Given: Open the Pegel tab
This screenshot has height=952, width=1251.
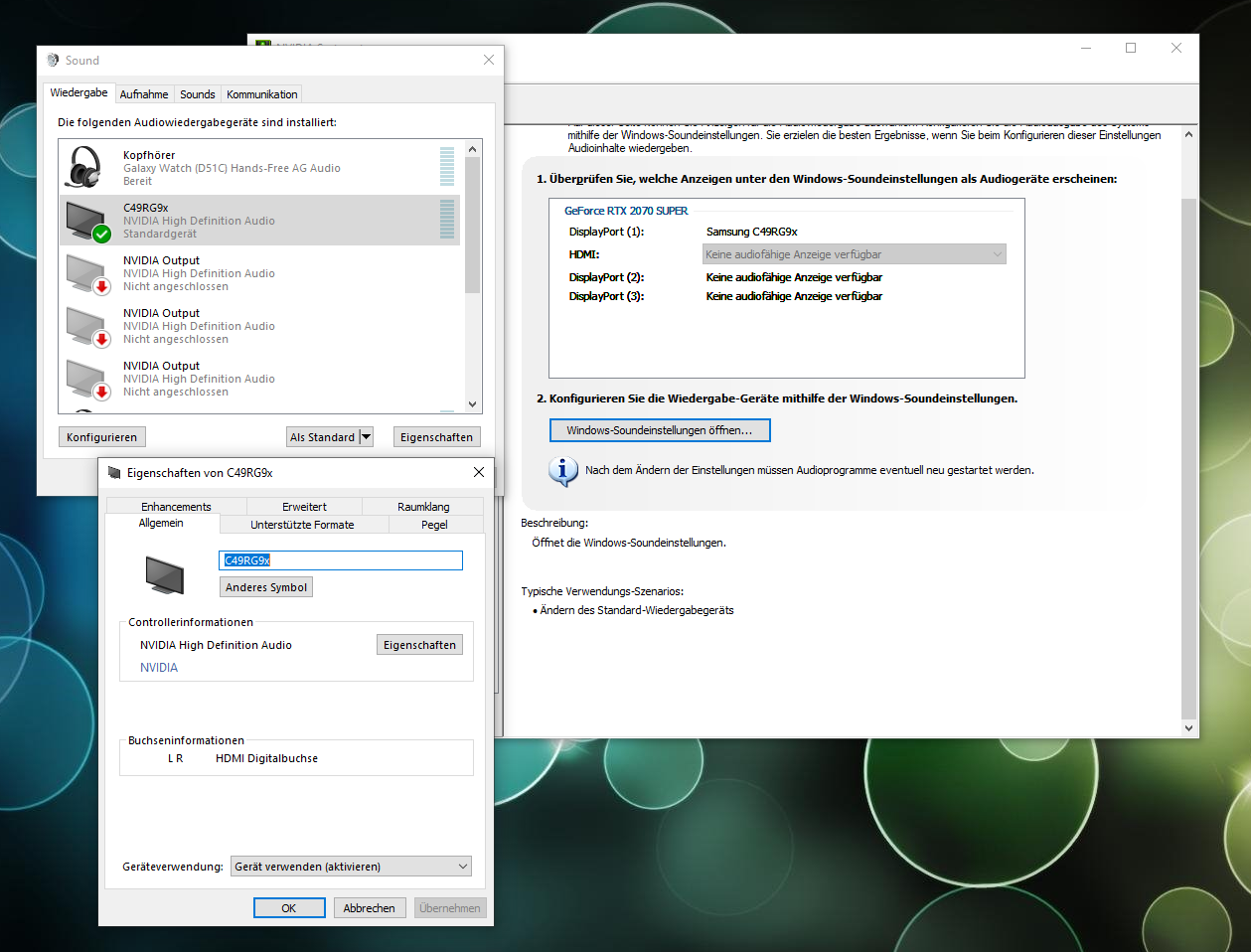Looking at the screenshot, I should [434, 525].
